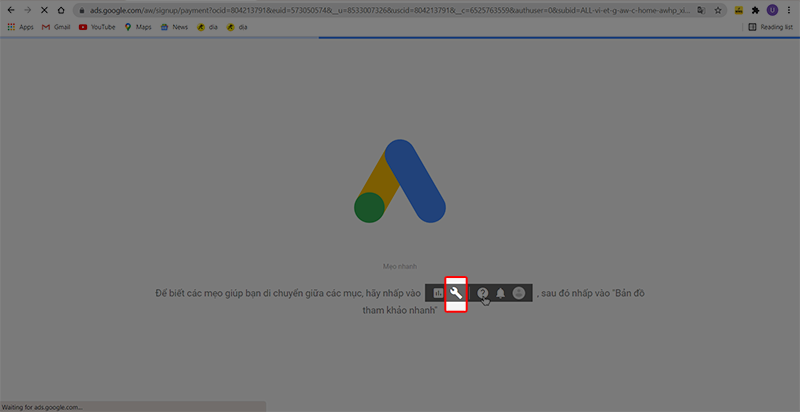Click the wrench tools icon
Screen dimensions: 800x412
click(x=456, y=293)
